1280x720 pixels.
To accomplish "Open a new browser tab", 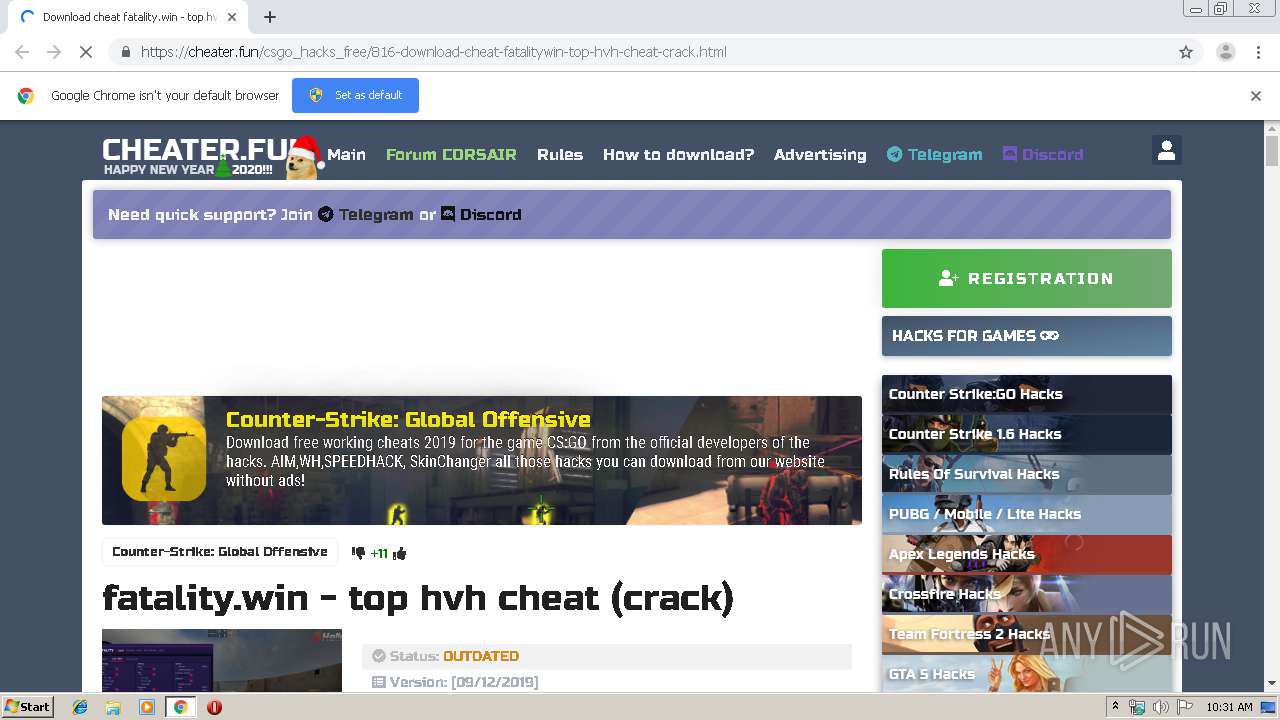I will (270, 17).
